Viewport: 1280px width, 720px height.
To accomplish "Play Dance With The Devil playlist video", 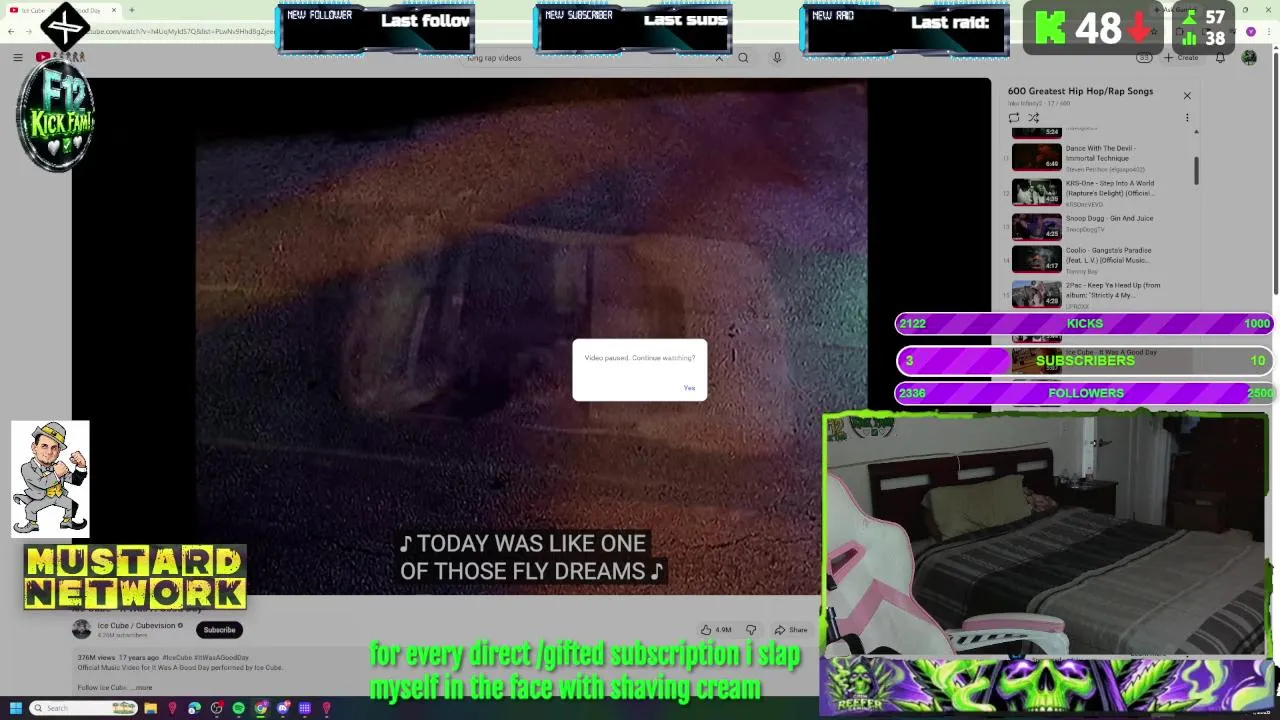I will tap(1036, 158).
